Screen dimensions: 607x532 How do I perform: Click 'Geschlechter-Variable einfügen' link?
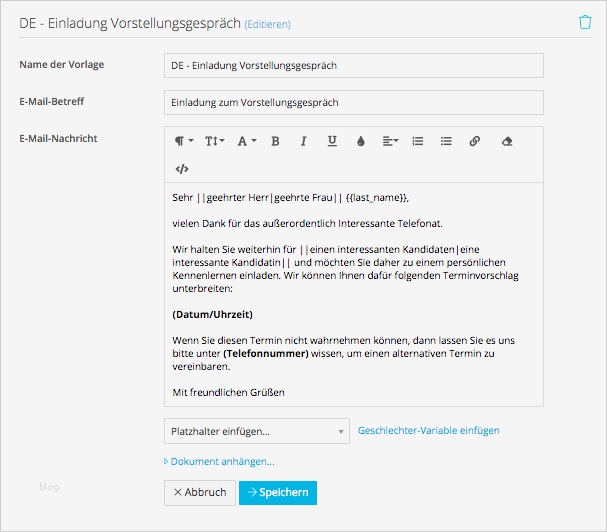coord(429,431)
